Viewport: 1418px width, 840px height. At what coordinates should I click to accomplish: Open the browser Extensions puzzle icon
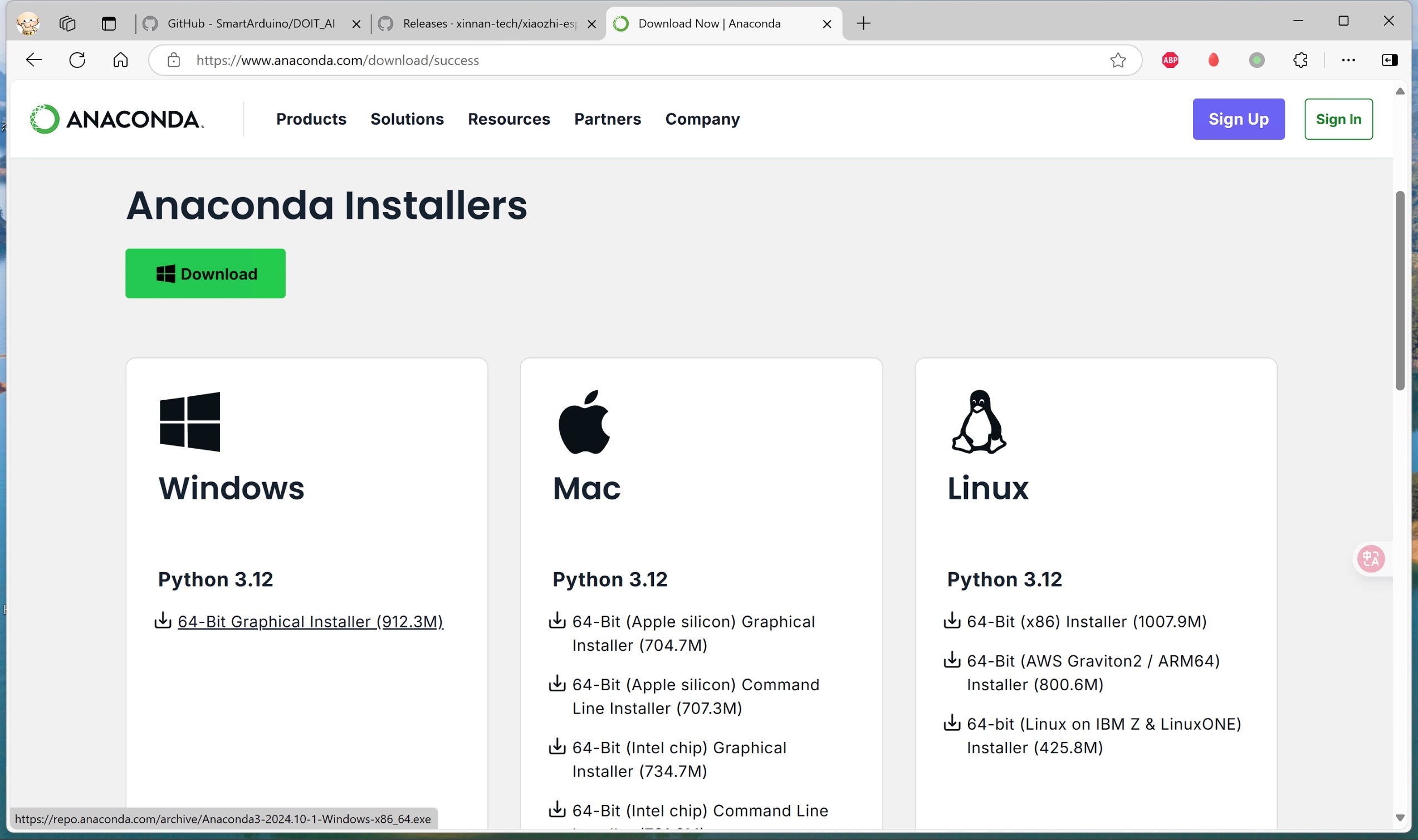coord(1300,60)
